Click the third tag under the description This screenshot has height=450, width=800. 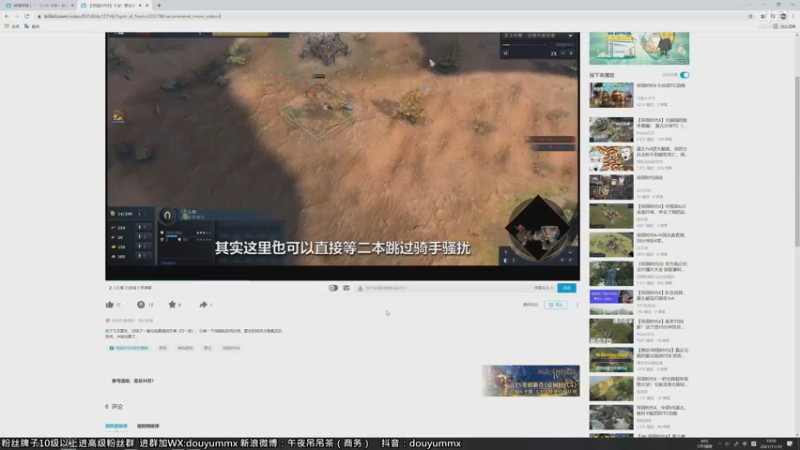[185, 348]
